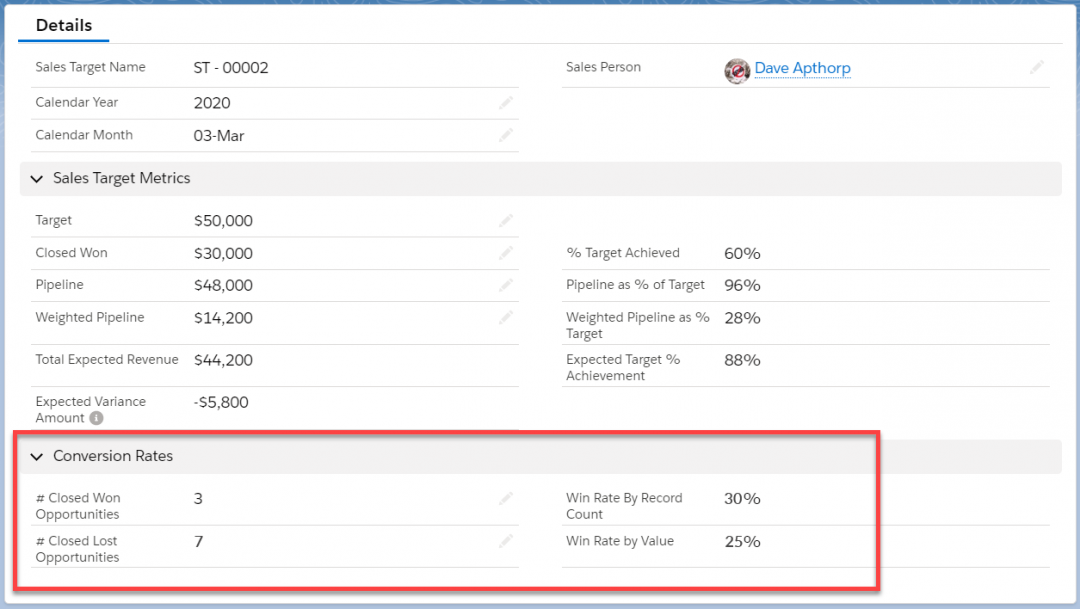The width and height of the screenshot is (1080, 609).
Task: Edit the Target amount pencil icon
Action: point(506,221)
